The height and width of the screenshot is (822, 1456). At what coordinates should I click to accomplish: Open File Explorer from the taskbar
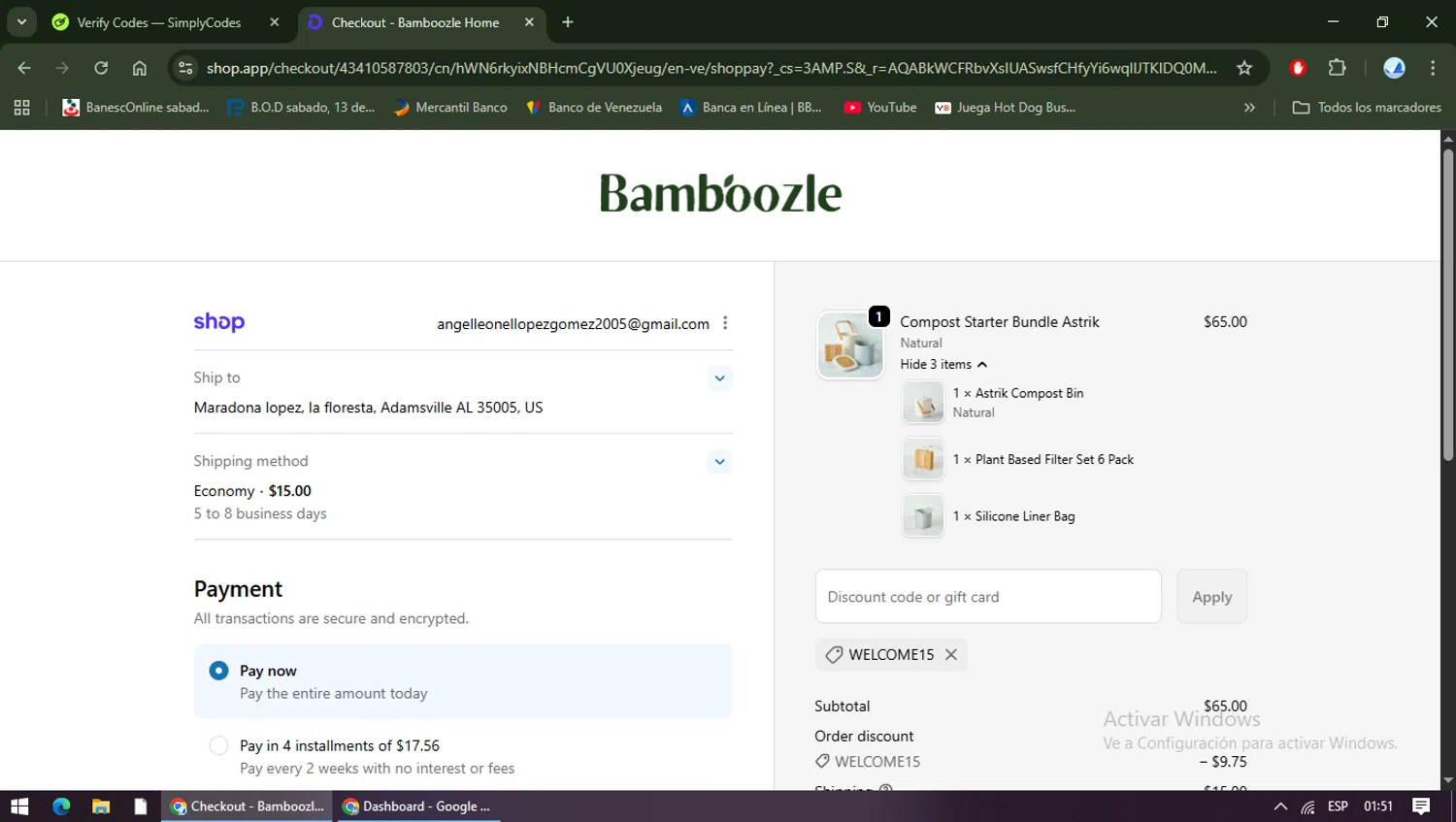(101, 806)
